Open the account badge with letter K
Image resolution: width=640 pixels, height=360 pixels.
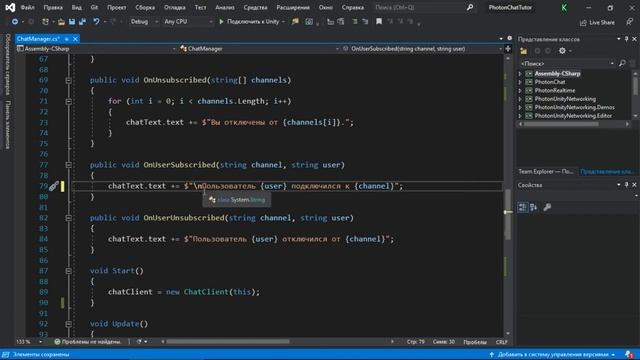(564, 8)
